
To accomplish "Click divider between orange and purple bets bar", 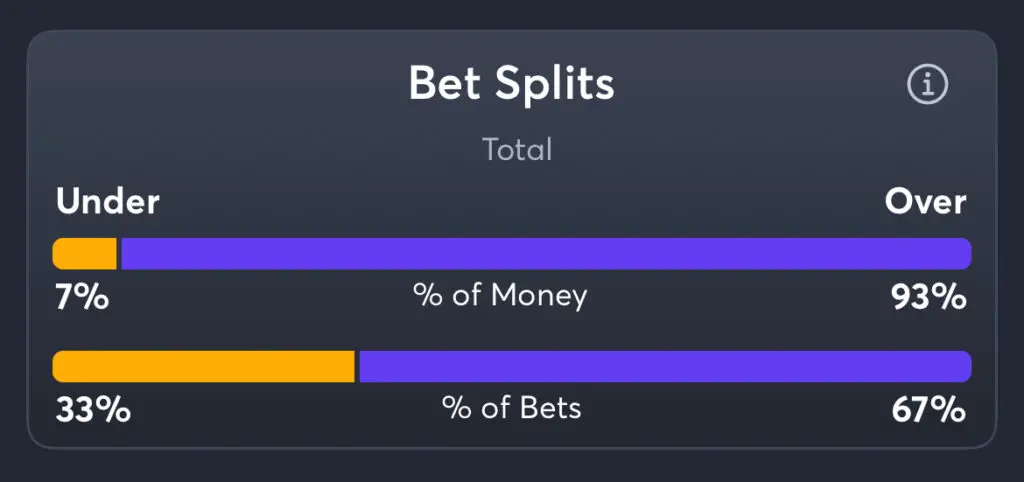I will click(357, 366).
